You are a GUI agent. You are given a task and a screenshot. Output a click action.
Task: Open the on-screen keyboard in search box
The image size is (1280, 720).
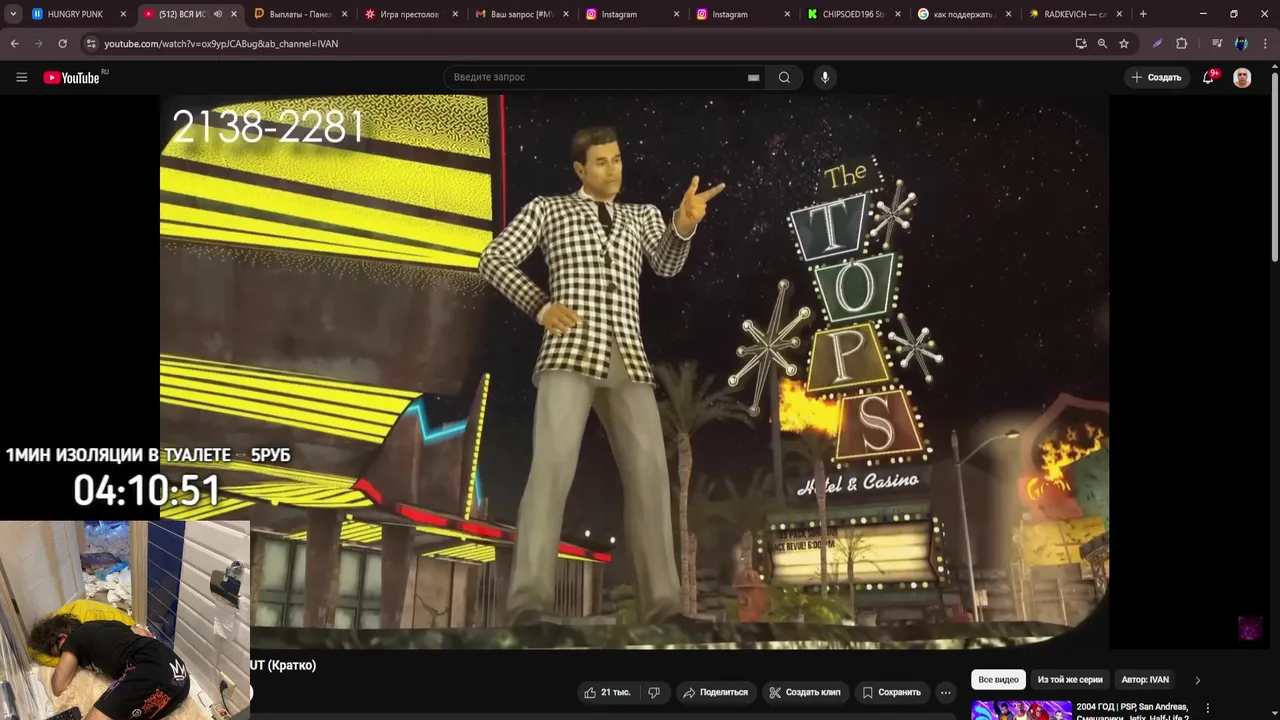(753, 77)
